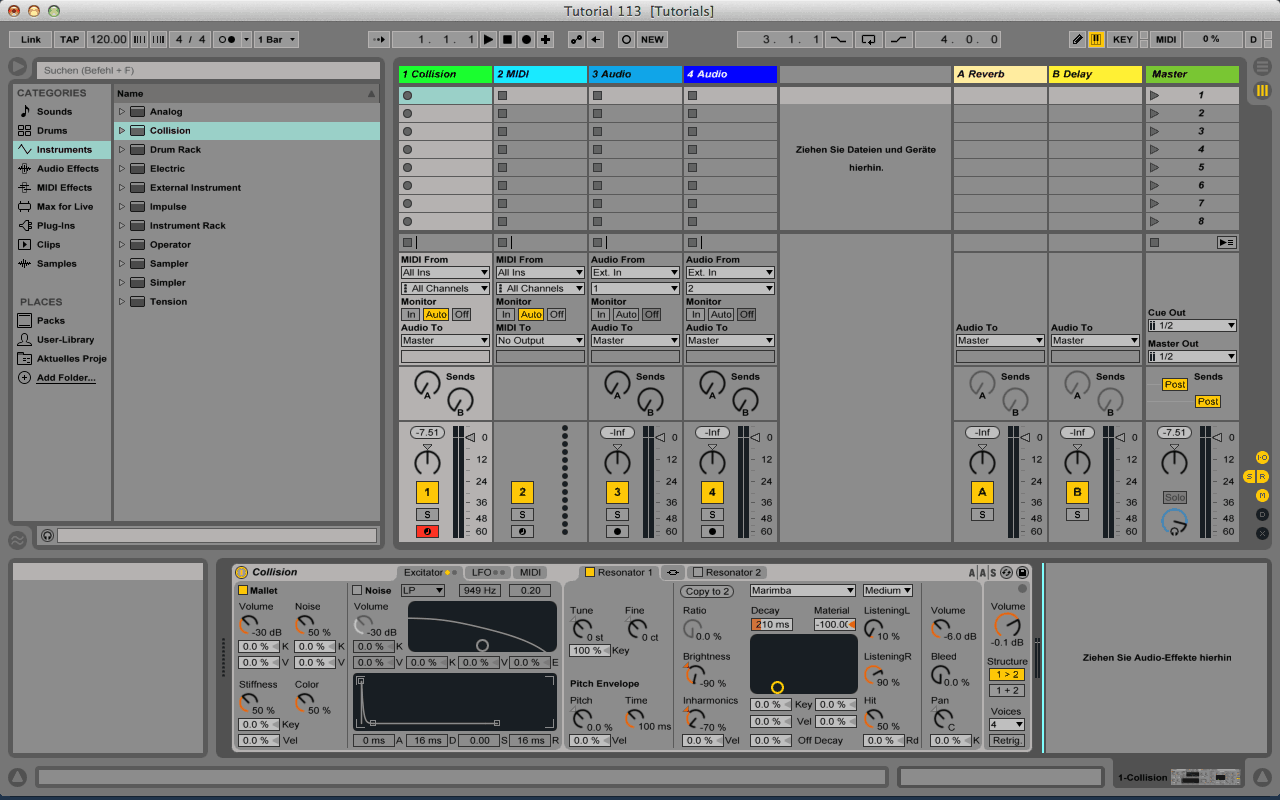The height and width of the screenshot is (800, 1280).
Task: Toggle the Resonator 2 activation checkbox
Action: 698,572
